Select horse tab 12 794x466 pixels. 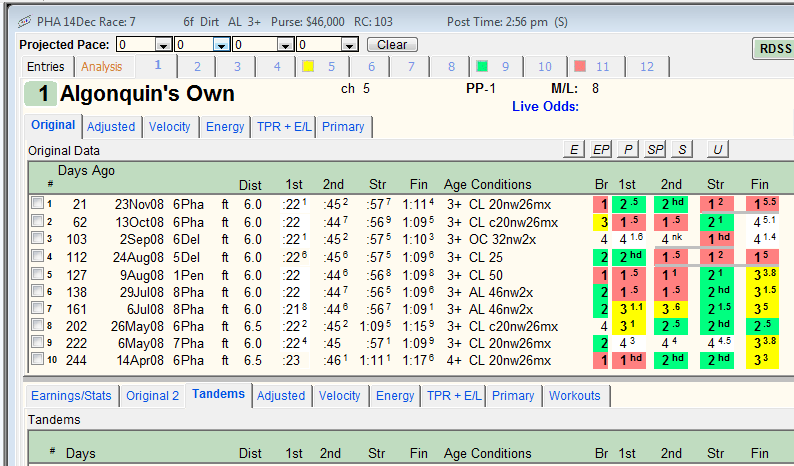[647, 67]
